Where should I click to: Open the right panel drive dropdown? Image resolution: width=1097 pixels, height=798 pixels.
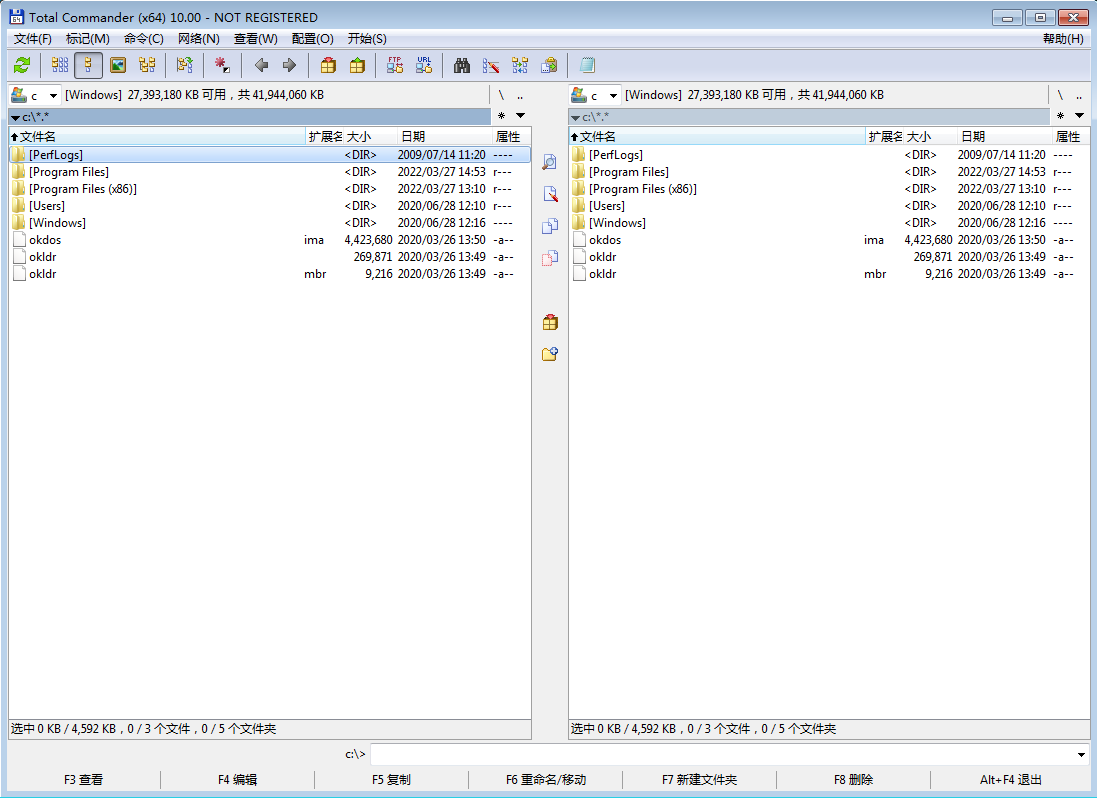click(x=594, y=95)
